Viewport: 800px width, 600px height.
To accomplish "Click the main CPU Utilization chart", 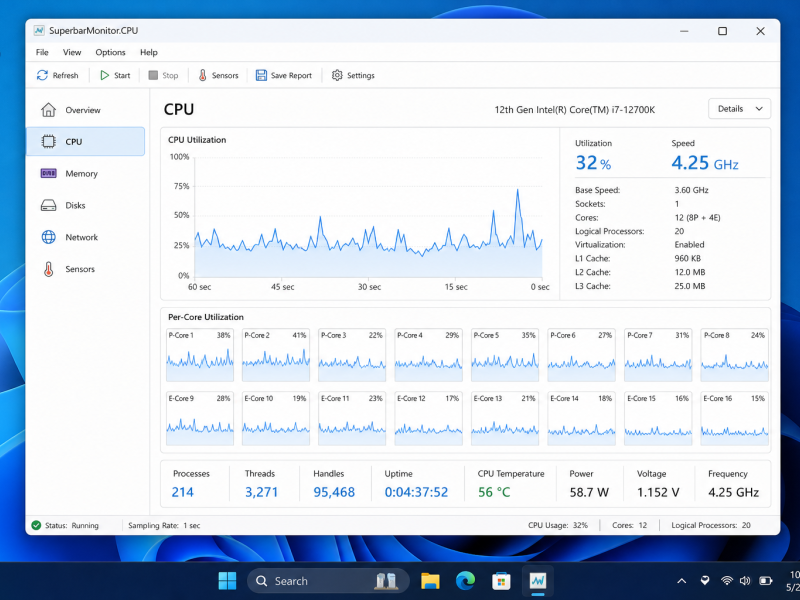I will pos(368,217).
